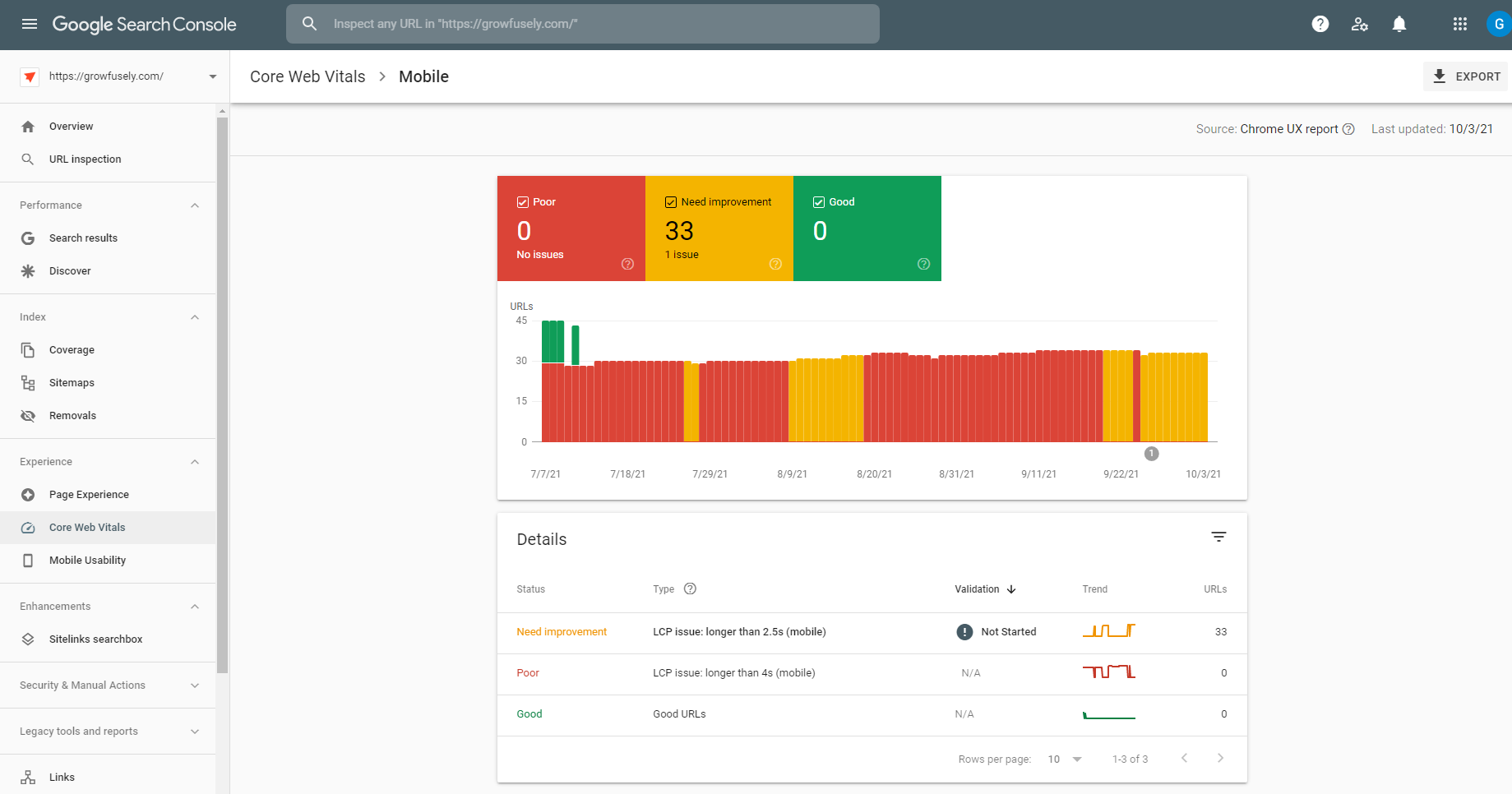
Task: Click the annotation marker on the chart
Action: [x=1151, y=454]
